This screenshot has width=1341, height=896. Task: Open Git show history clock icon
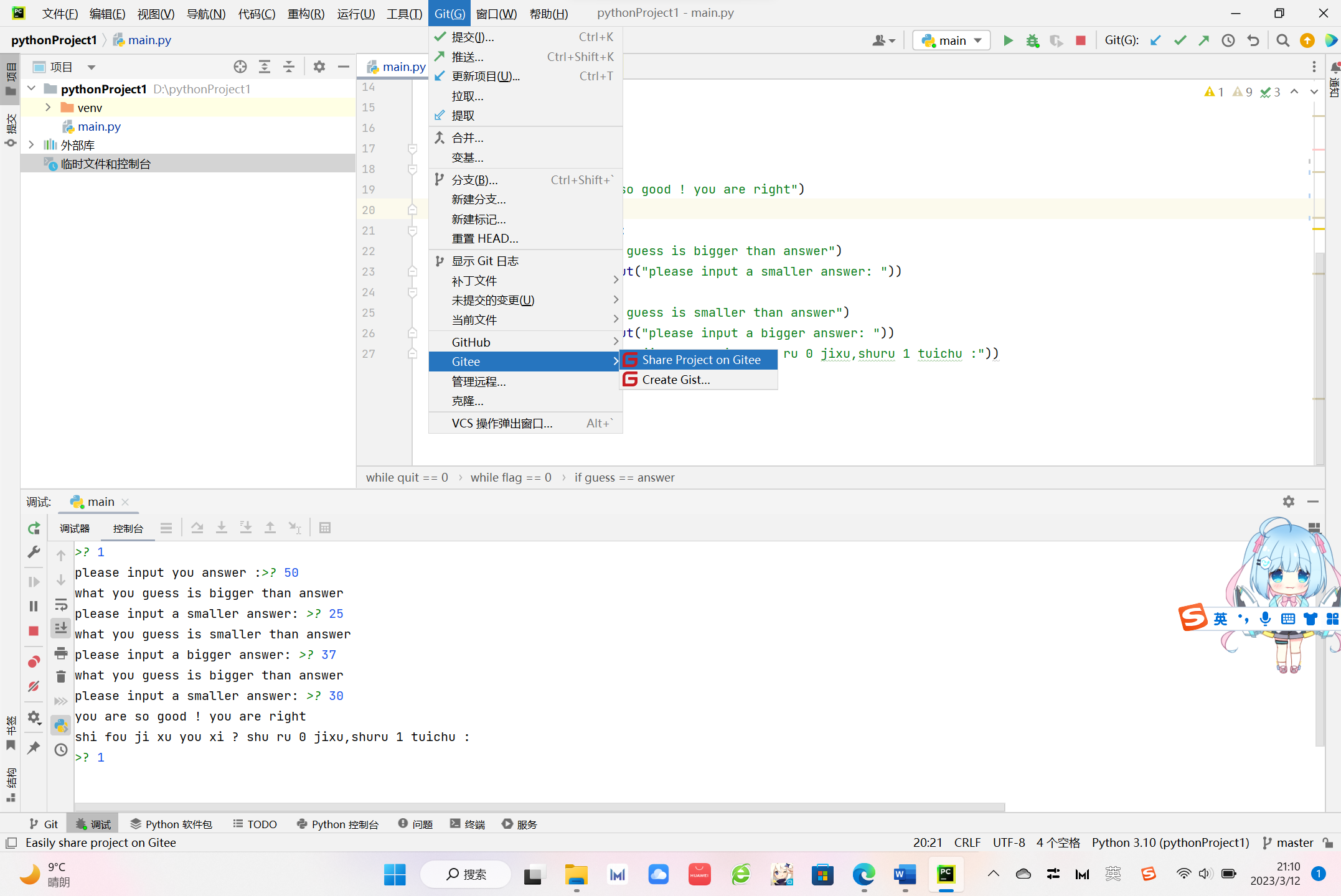point(1228,40)
